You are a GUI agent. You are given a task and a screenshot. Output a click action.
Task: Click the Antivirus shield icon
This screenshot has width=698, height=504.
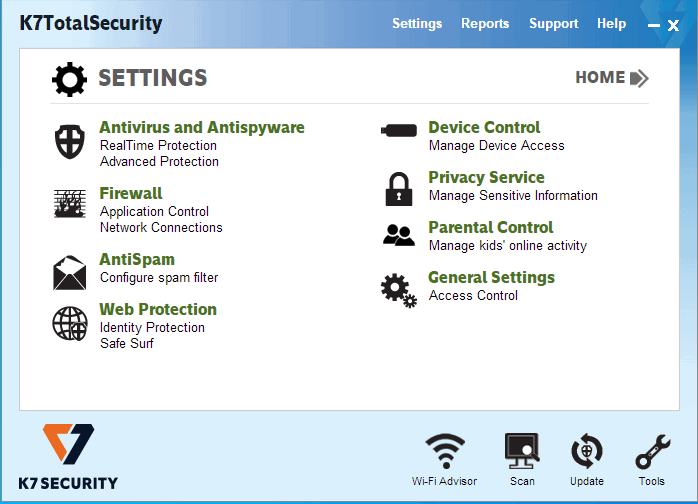(x=70, y=143)
